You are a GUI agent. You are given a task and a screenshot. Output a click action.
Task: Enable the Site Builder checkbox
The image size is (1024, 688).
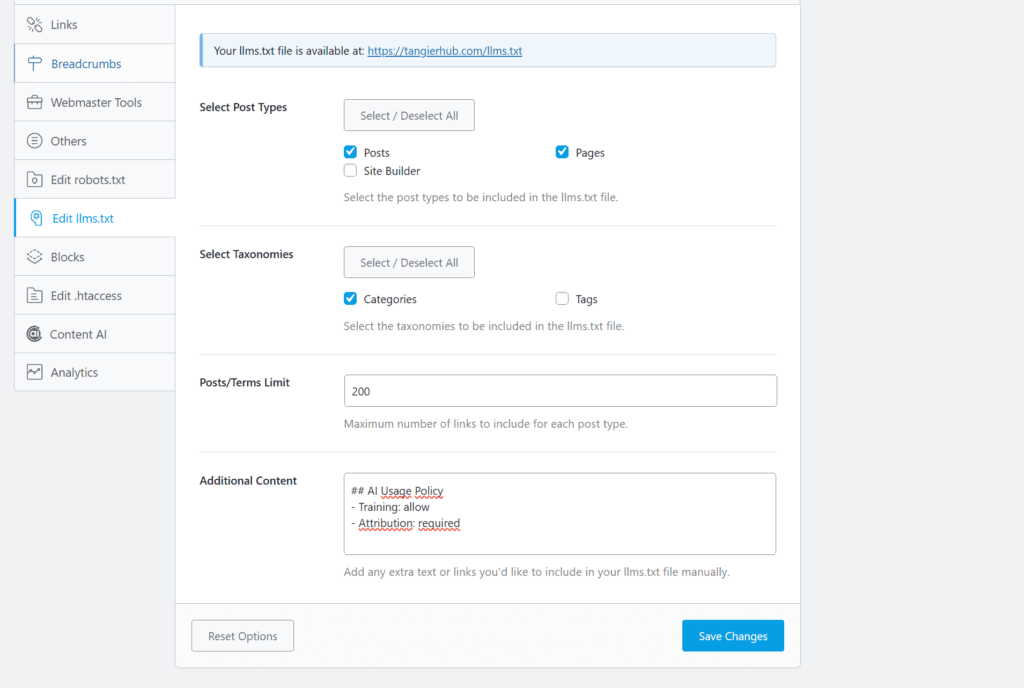350,171
